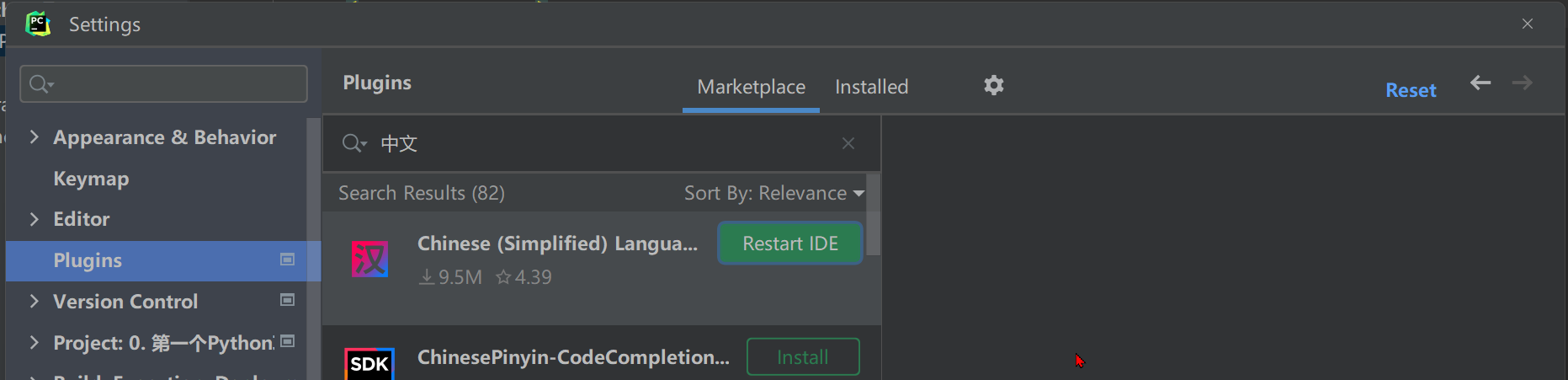Open the plugins gear settings menu

(994, 85)
